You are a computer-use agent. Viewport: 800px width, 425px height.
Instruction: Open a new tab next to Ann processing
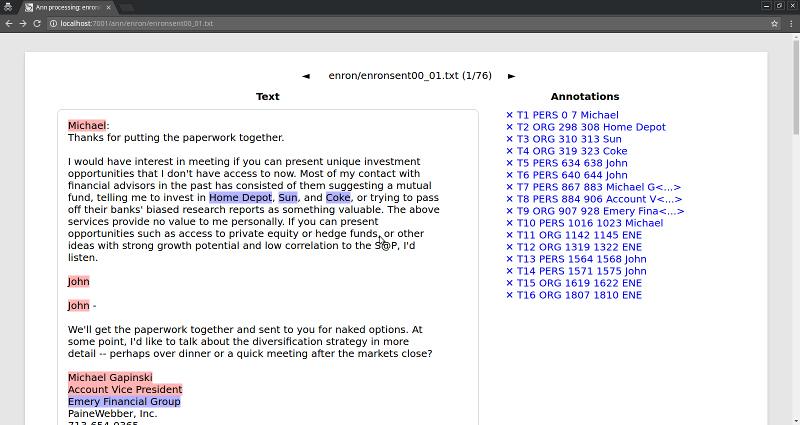point(127,8)
